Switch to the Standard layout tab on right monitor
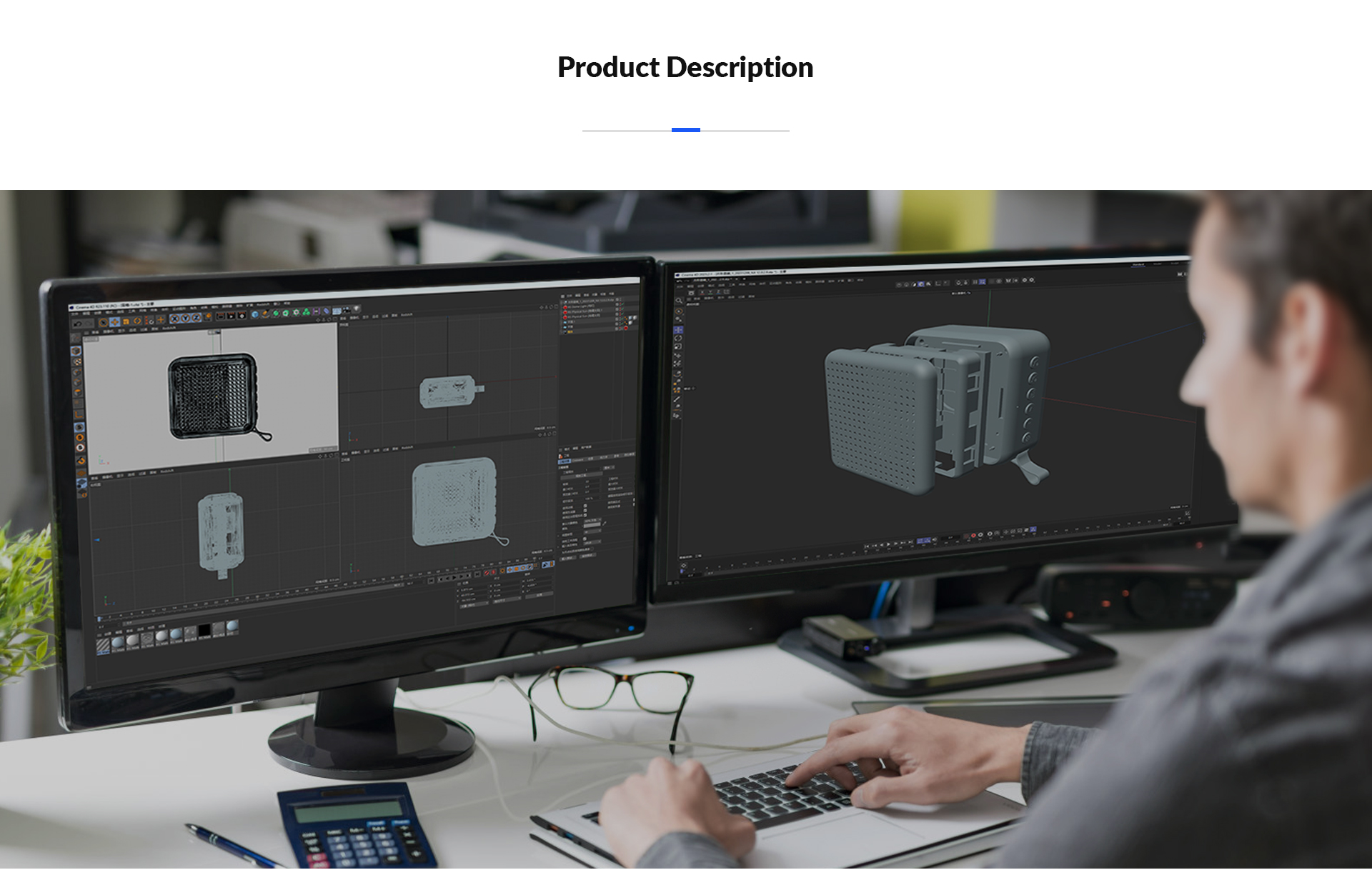The height and width of the screenshot is (870, 1372). tap(1138, 264)
